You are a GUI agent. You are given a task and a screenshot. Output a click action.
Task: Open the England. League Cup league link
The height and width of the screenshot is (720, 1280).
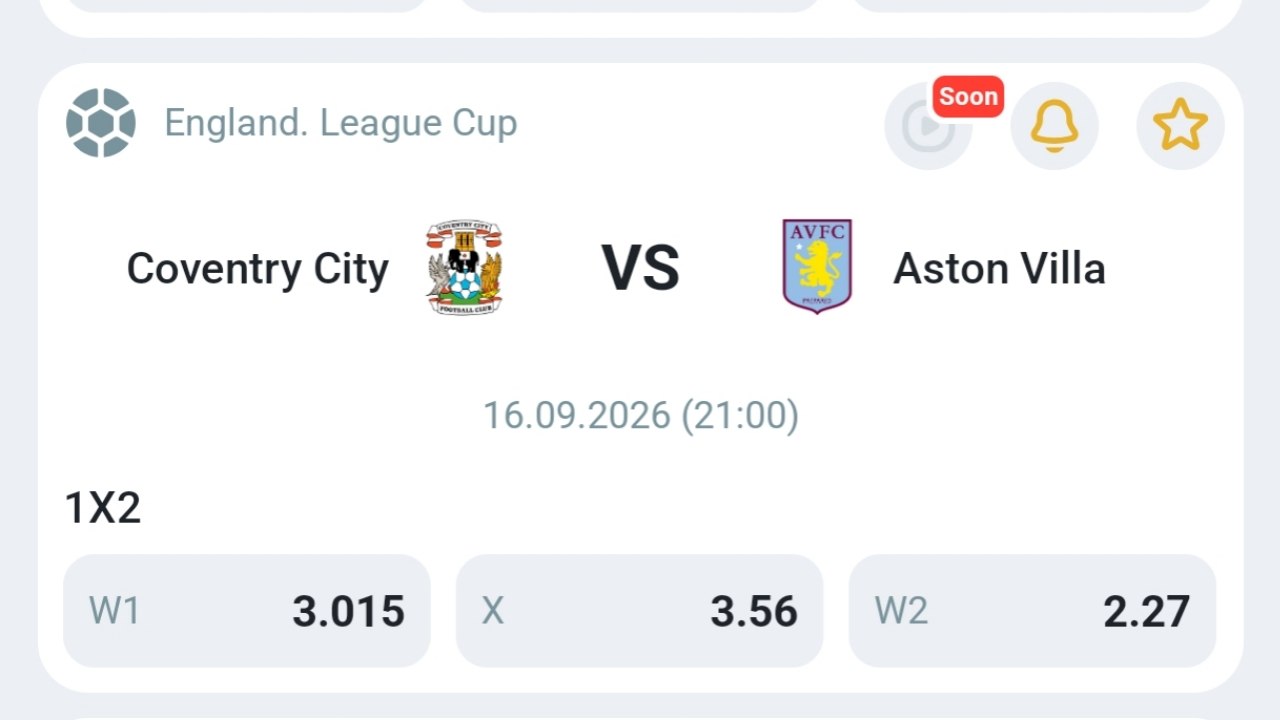click(x=341, y=123)
